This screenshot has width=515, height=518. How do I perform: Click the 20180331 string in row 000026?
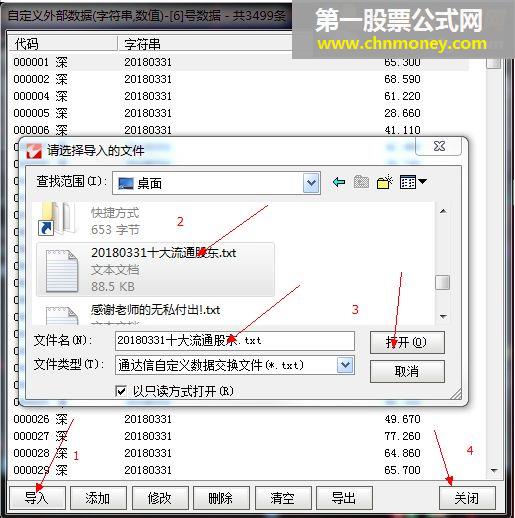pos(148,419)
